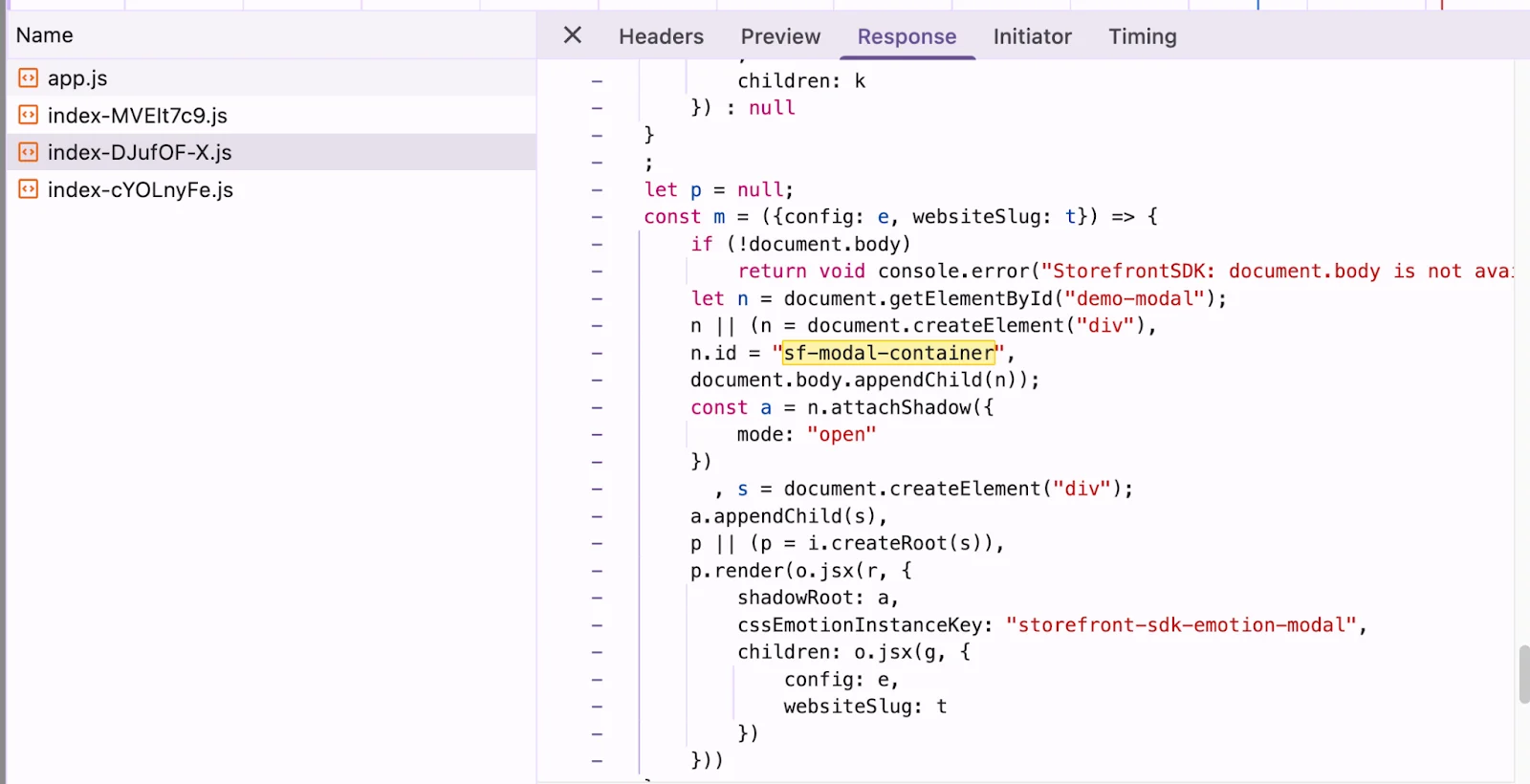Switch to the Preview tab

[780, 36]
